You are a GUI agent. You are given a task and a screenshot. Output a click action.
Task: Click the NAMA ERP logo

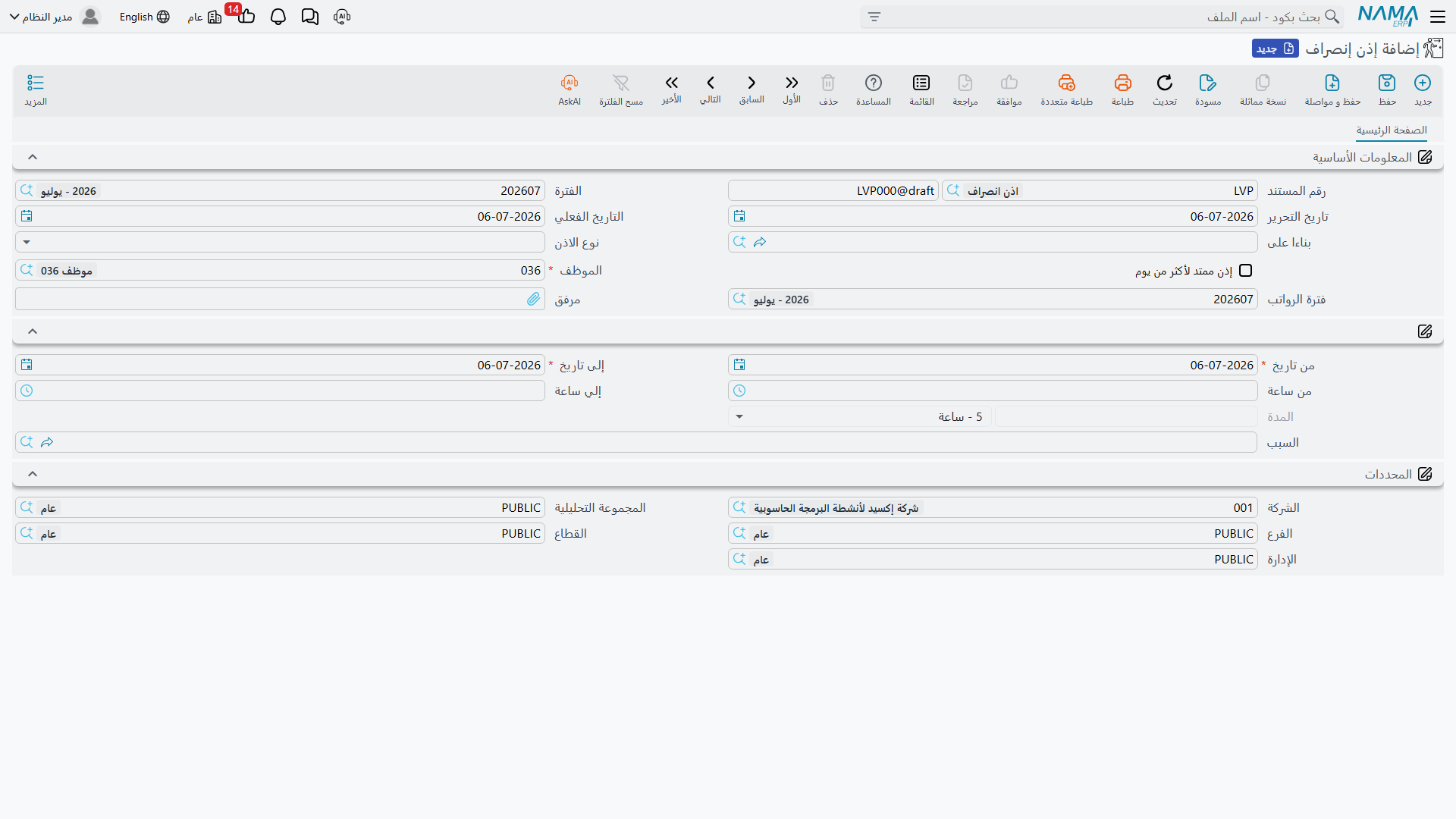1388,16
